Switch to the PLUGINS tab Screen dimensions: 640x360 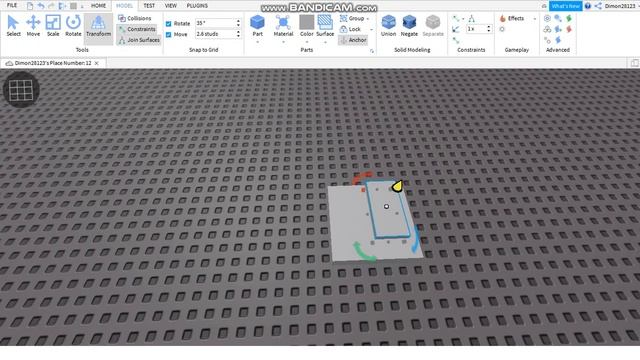pos(197,6)
